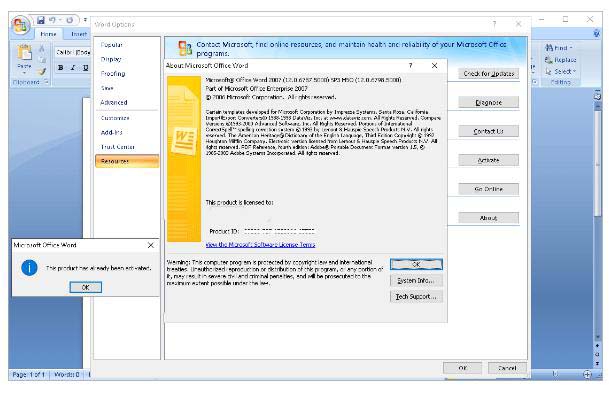Select Display in Word Options list
Viewport: 612px width, 405px height.
point(126,59)
